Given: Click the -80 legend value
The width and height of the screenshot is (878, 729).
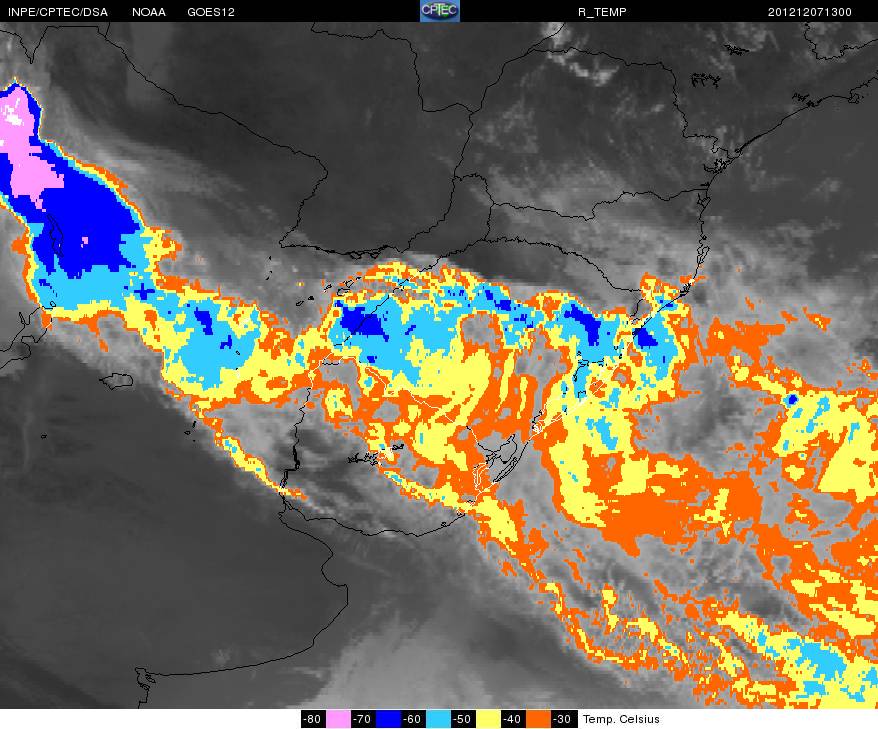Looking at the screenshot, I should coord(313,719).
